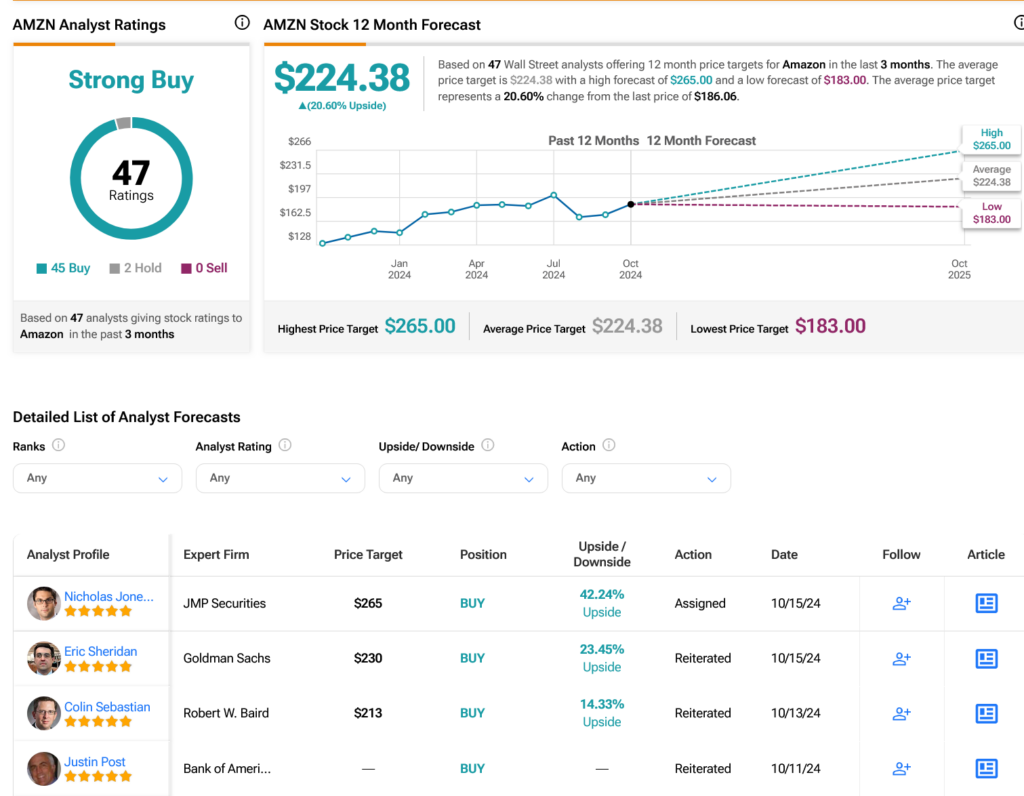Follow Nicholas Jones with the follow icon
Image resolution: width=1024 pixels, height=796 pixels.
click(901, 603)
